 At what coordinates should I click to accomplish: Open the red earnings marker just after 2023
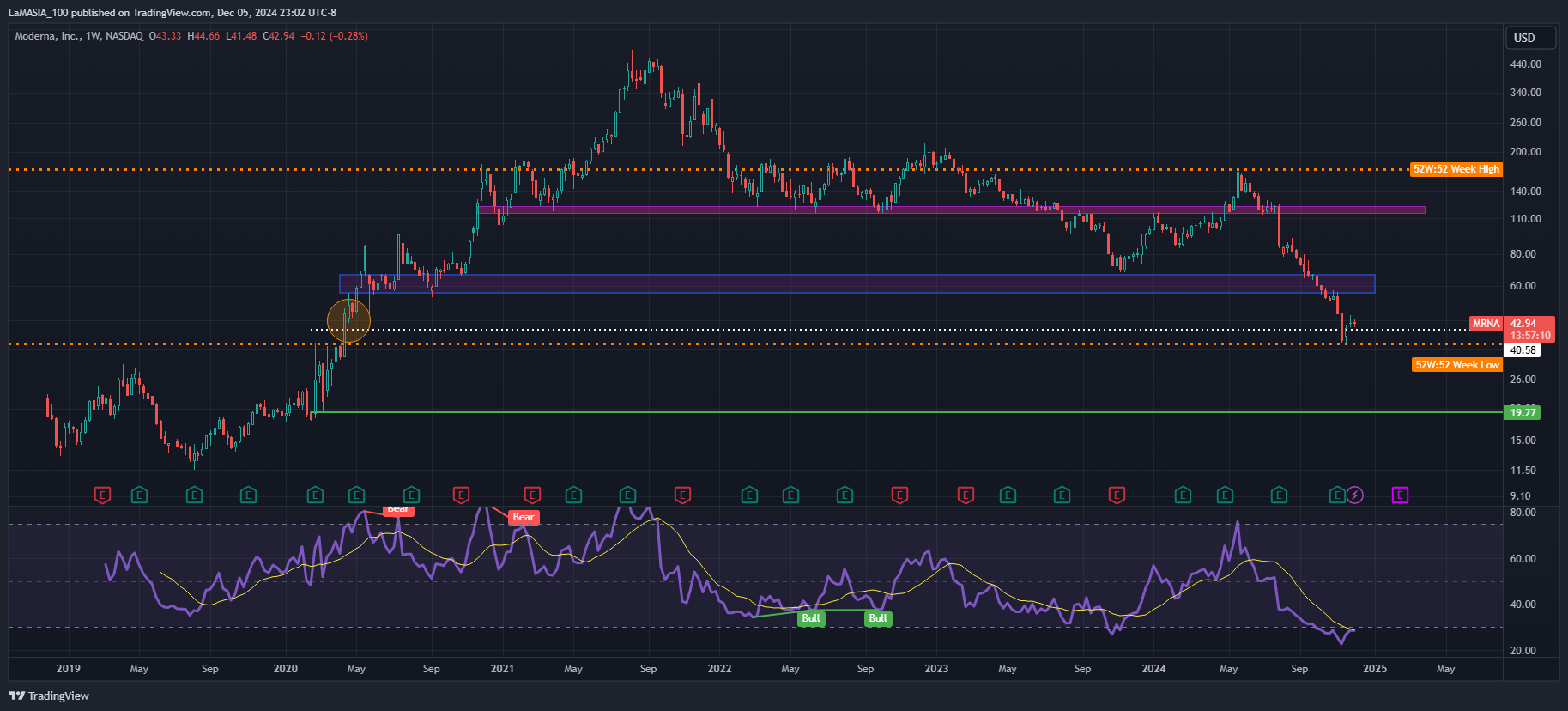[966, 495]
